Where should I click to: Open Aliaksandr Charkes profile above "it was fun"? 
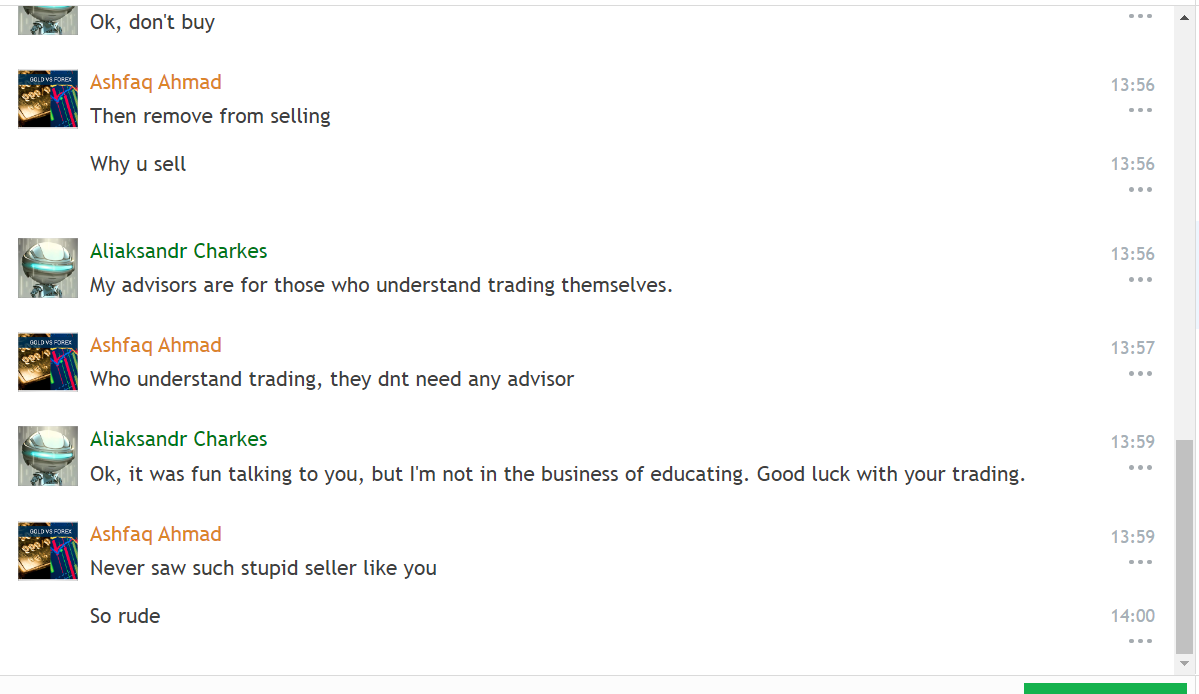(x=179, y=439)
